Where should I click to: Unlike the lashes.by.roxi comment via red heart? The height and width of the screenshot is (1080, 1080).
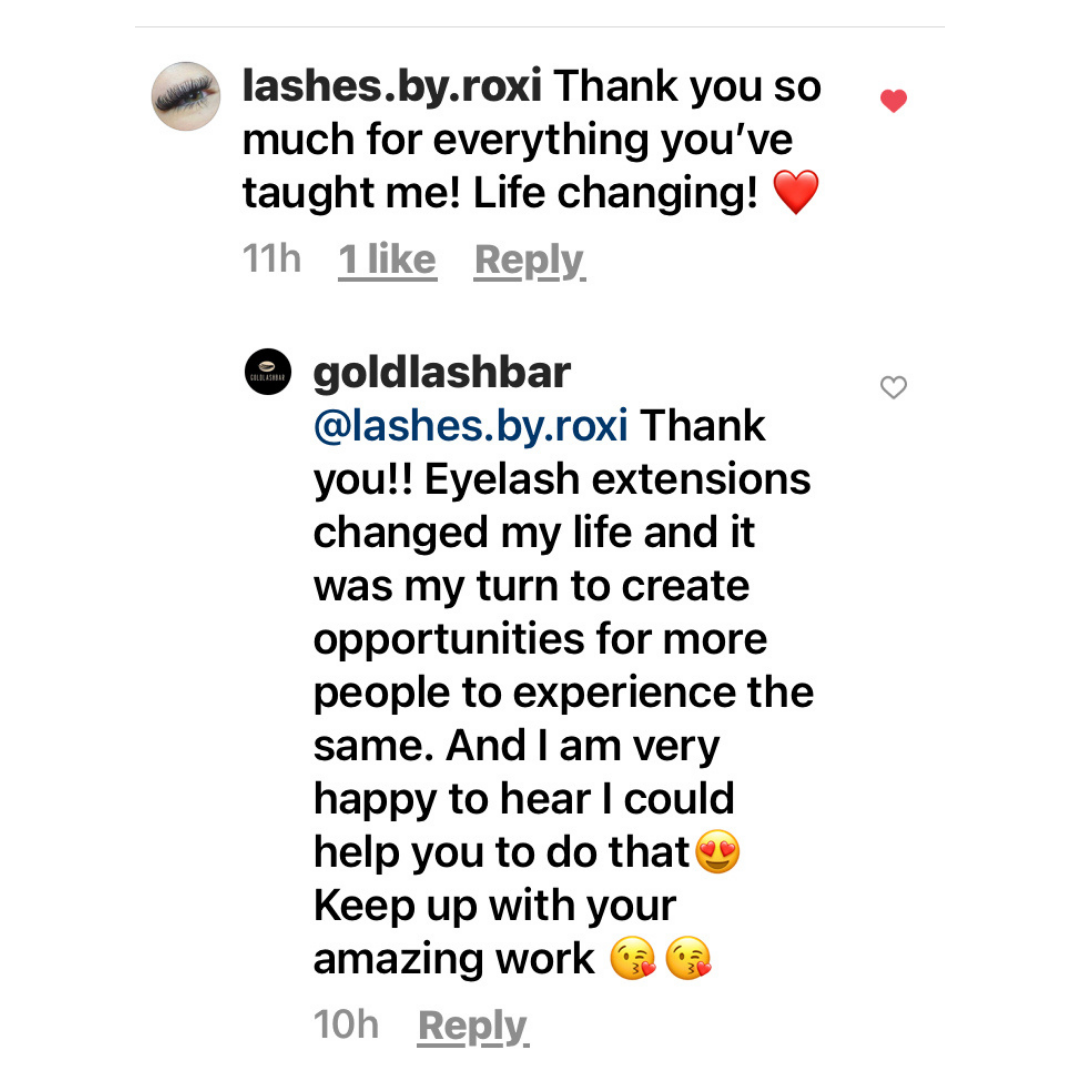click(893, 101)
